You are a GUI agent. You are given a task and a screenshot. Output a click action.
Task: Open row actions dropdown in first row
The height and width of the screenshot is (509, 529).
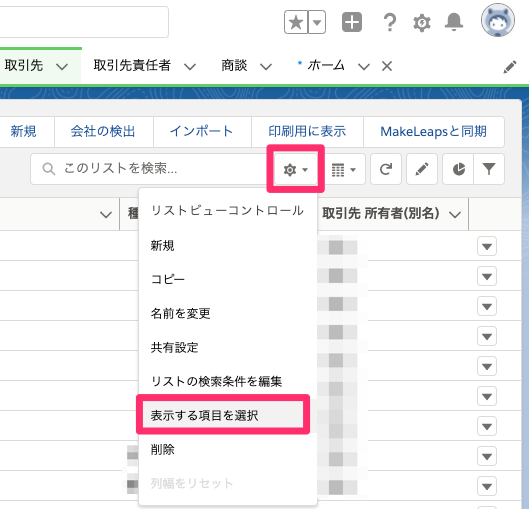[x=486, y=247]
